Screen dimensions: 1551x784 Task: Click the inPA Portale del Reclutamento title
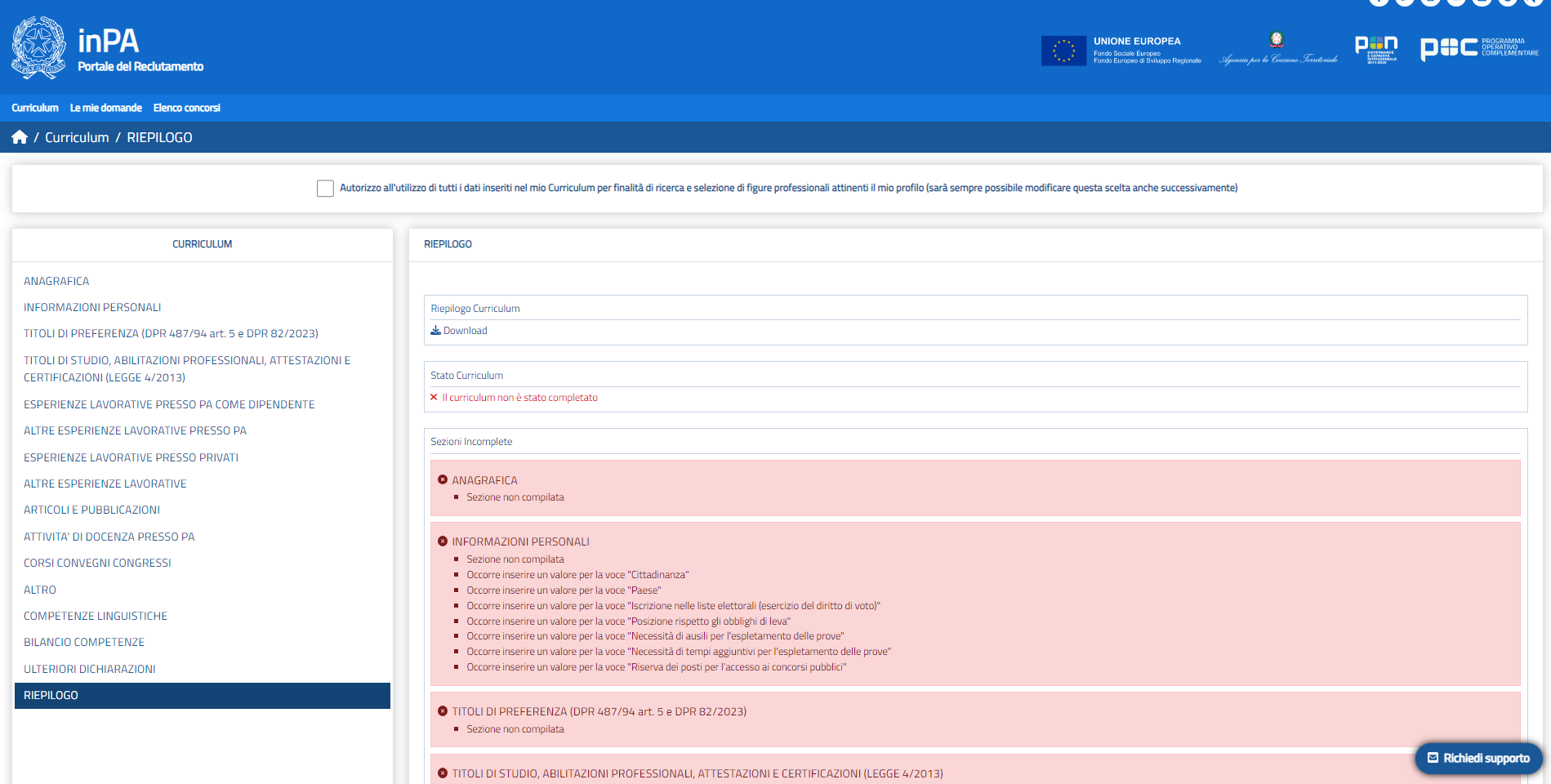(140, 50)
